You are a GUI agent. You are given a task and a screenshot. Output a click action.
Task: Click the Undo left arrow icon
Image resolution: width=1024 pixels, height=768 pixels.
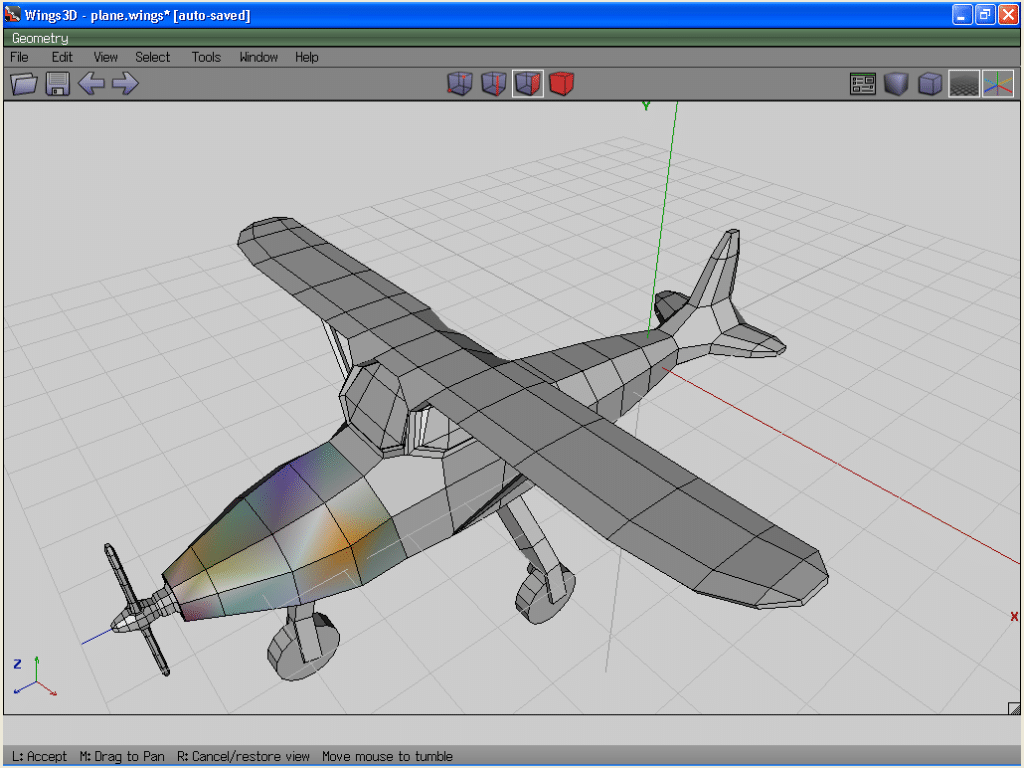(x=91, y=84)
